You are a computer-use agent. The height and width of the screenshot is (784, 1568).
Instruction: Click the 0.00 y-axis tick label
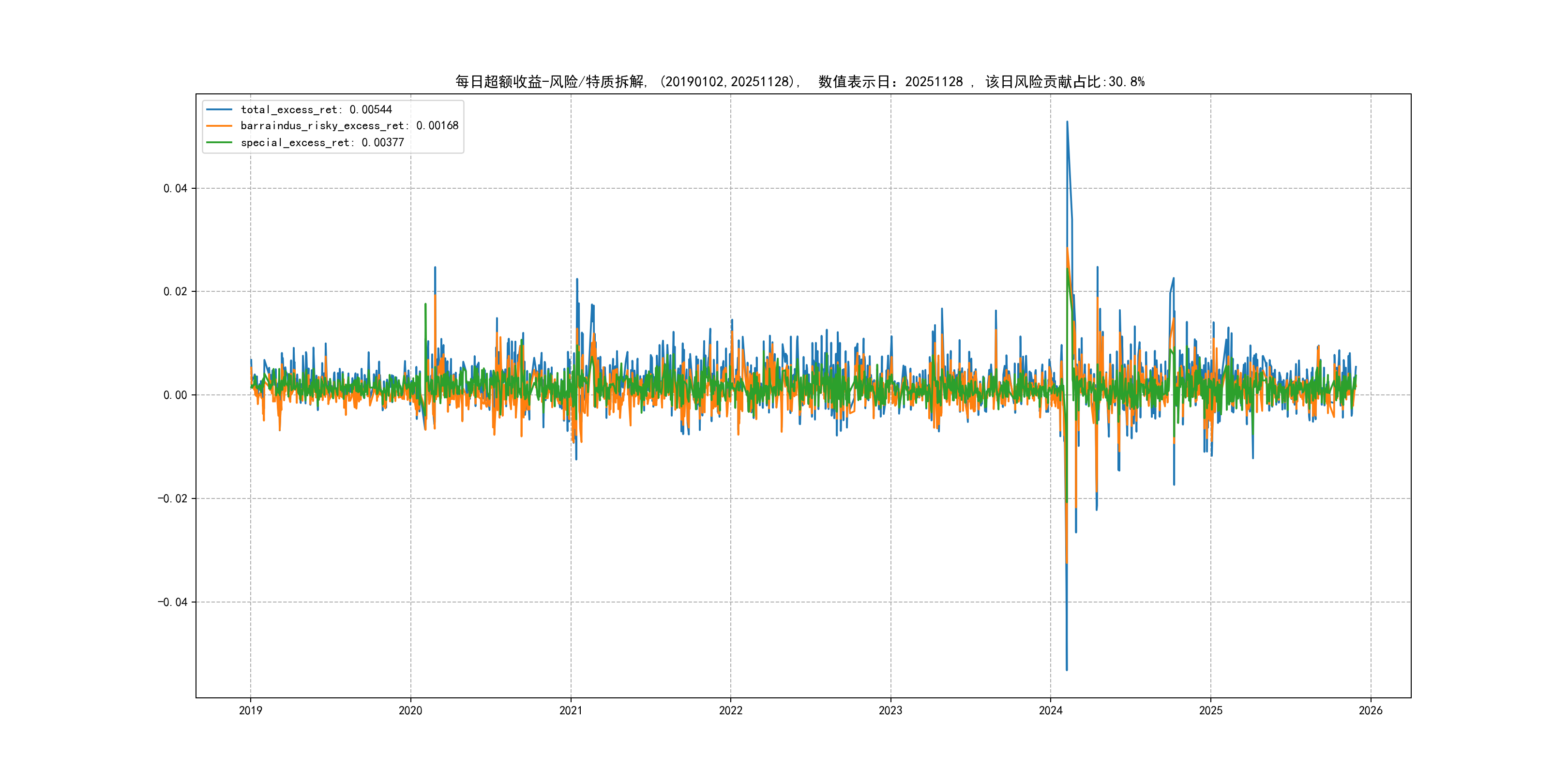point(175,395)
